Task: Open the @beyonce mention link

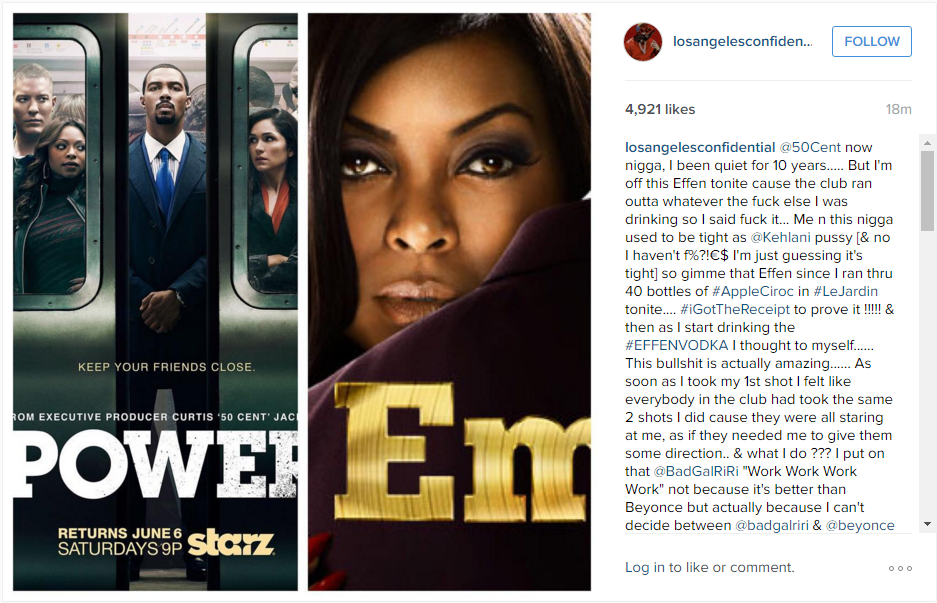Action: click(x=860, y=525)
